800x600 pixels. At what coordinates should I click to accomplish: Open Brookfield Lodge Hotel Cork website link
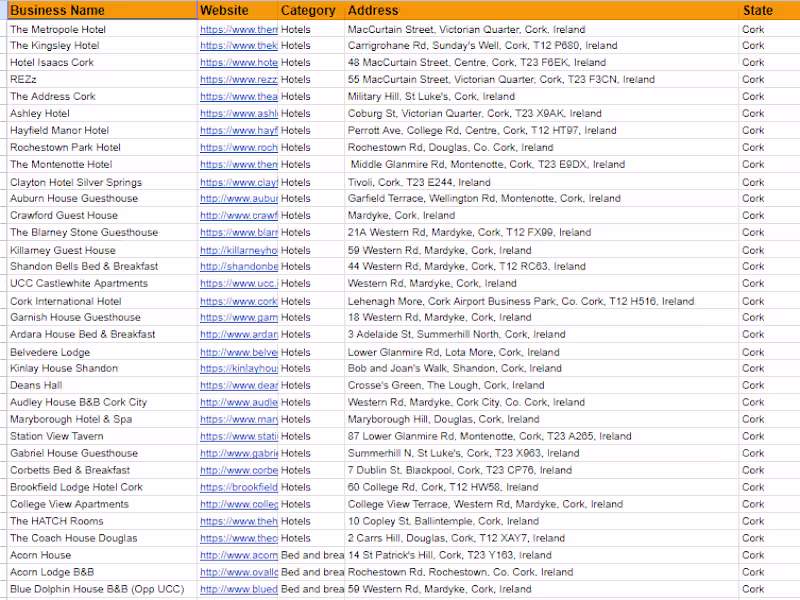point(239,487)
